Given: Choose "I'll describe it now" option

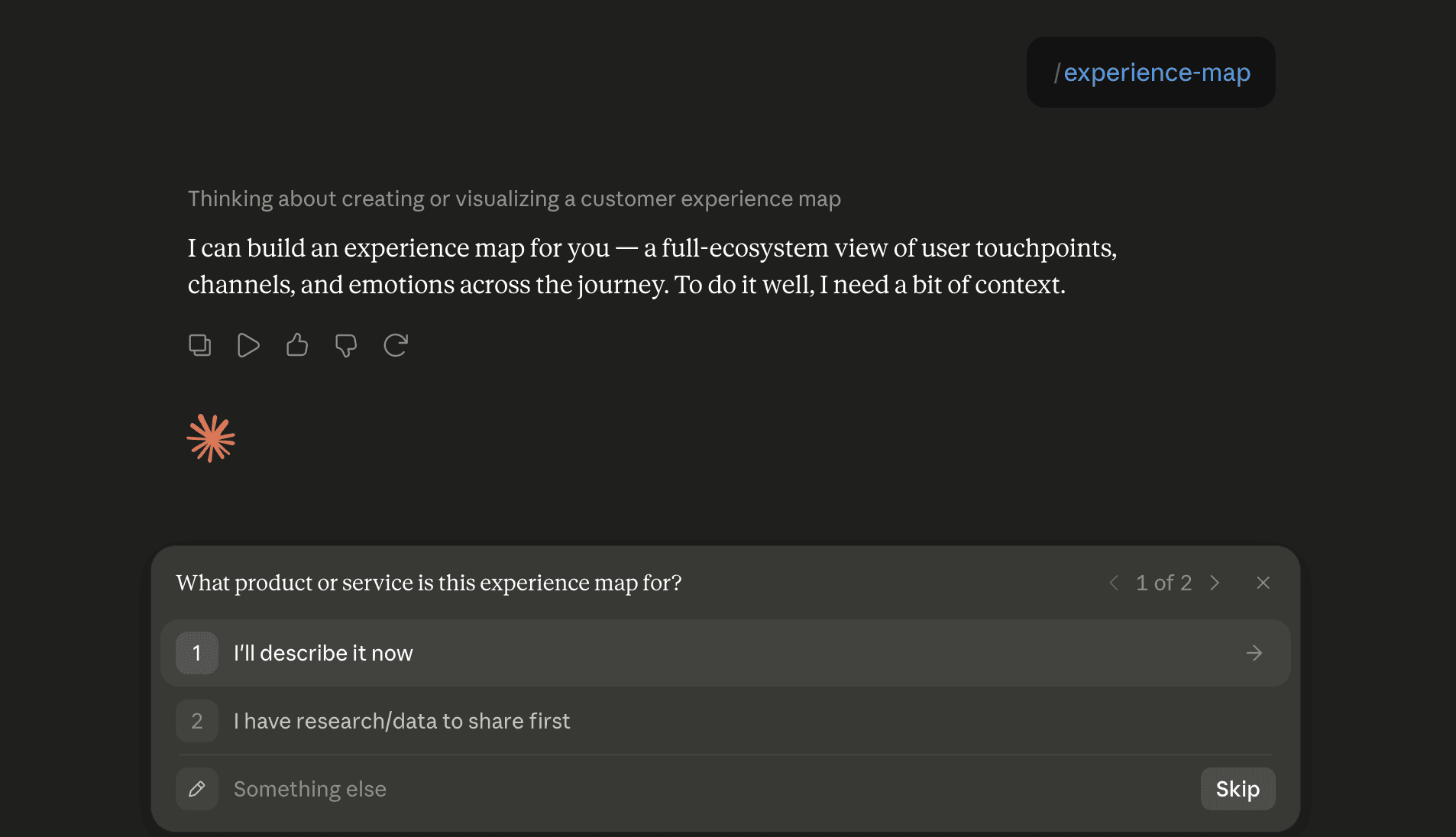Looking at the screenshot, I should coord(726,653).
